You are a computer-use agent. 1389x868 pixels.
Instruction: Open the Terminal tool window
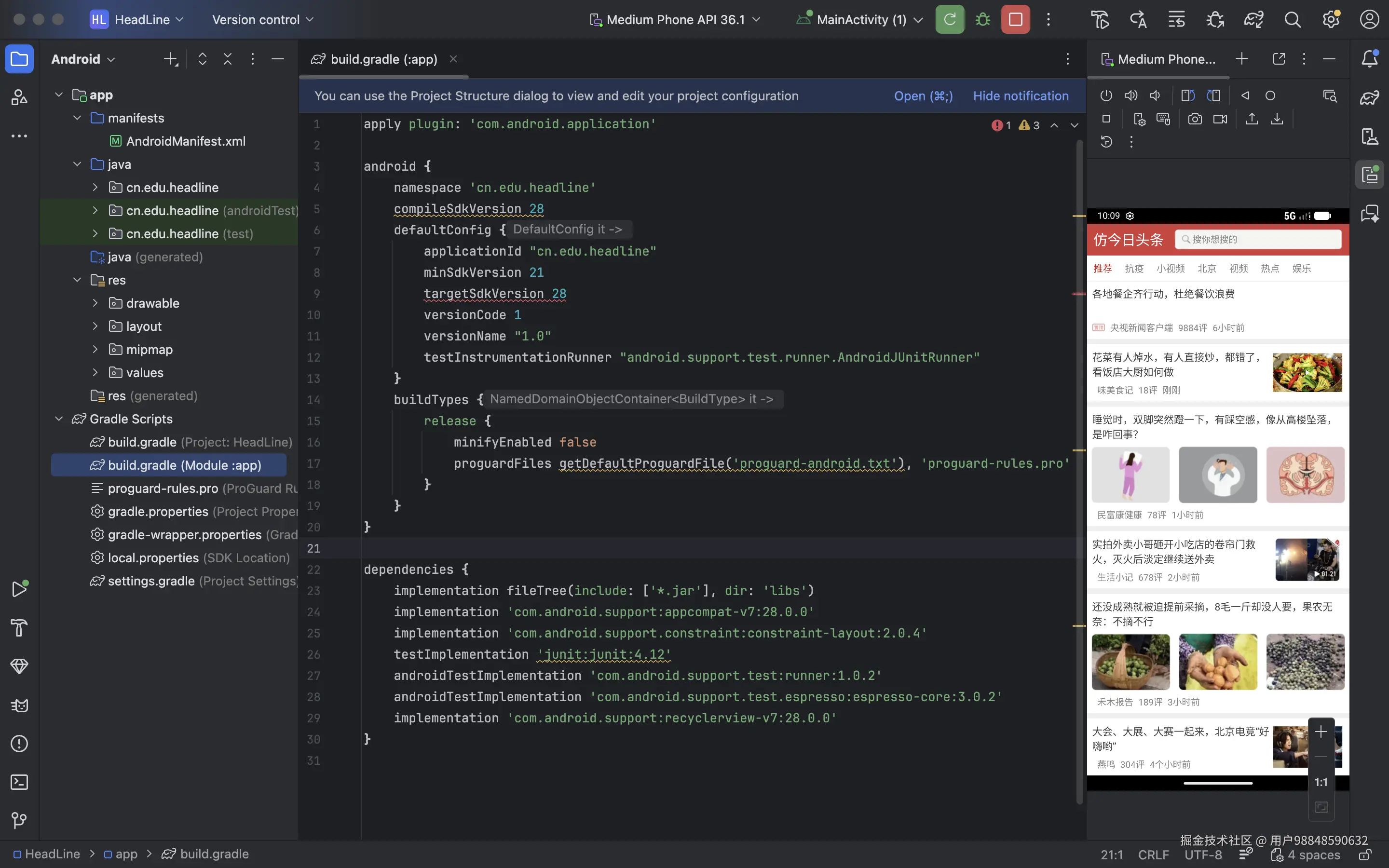(19, 782)
